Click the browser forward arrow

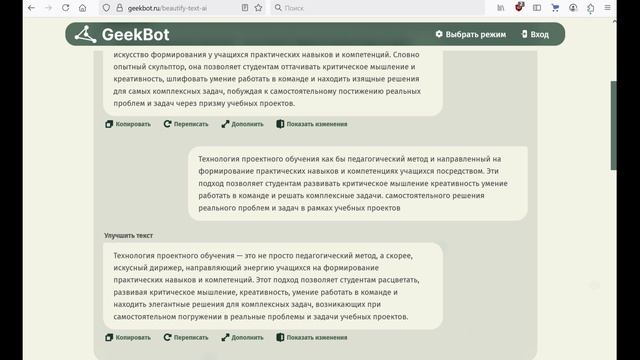[x=48, y=8]
